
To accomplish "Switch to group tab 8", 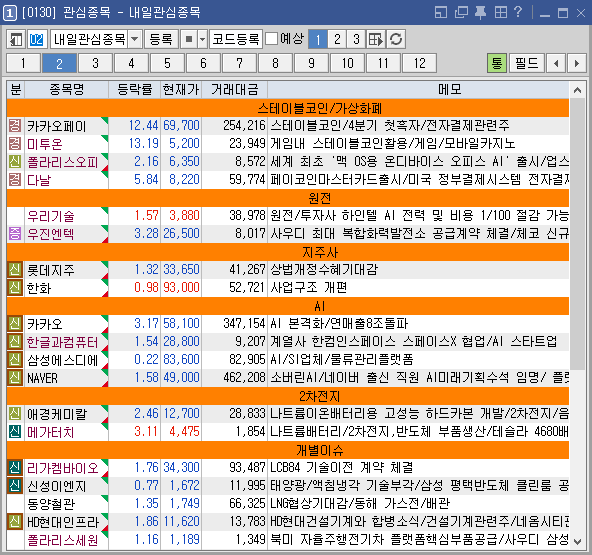I will click(x=275, y=63).
